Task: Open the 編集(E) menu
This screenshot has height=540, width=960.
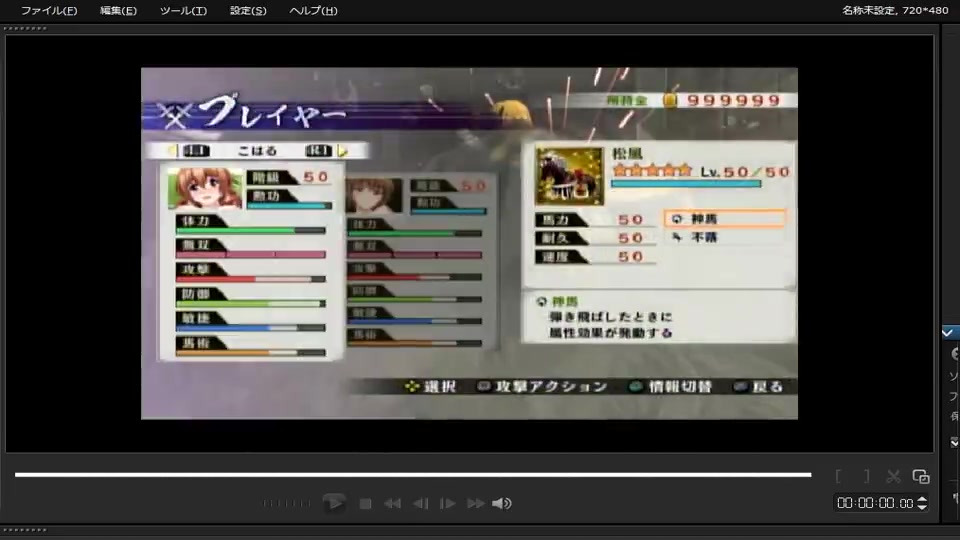Action: [118, 10]
